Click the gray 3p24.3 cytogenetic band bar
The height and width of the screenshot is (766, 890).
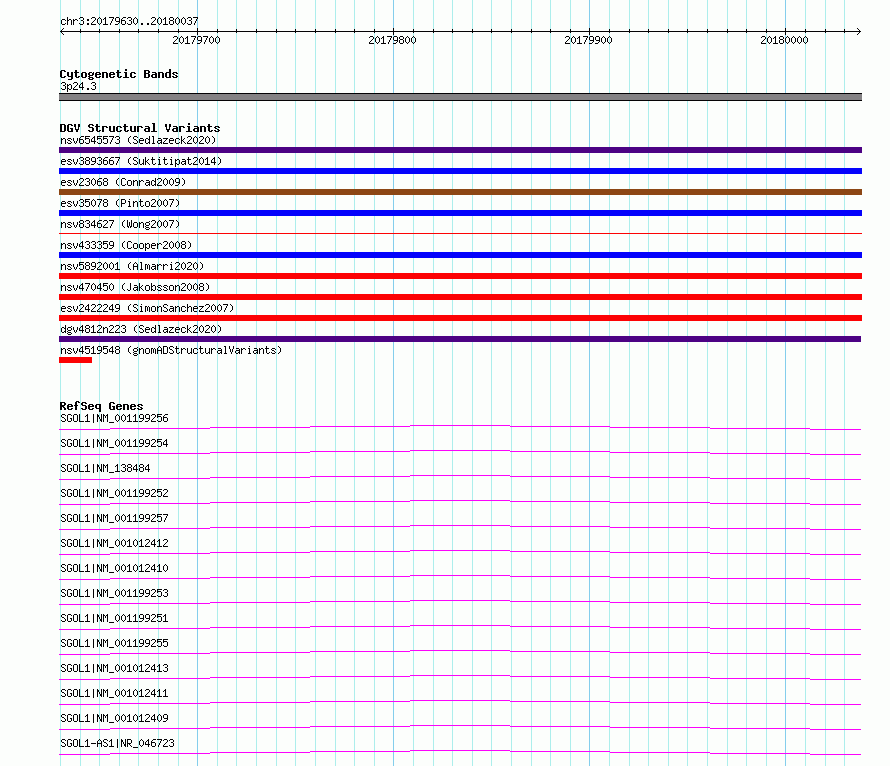click(x=460, y=97)
